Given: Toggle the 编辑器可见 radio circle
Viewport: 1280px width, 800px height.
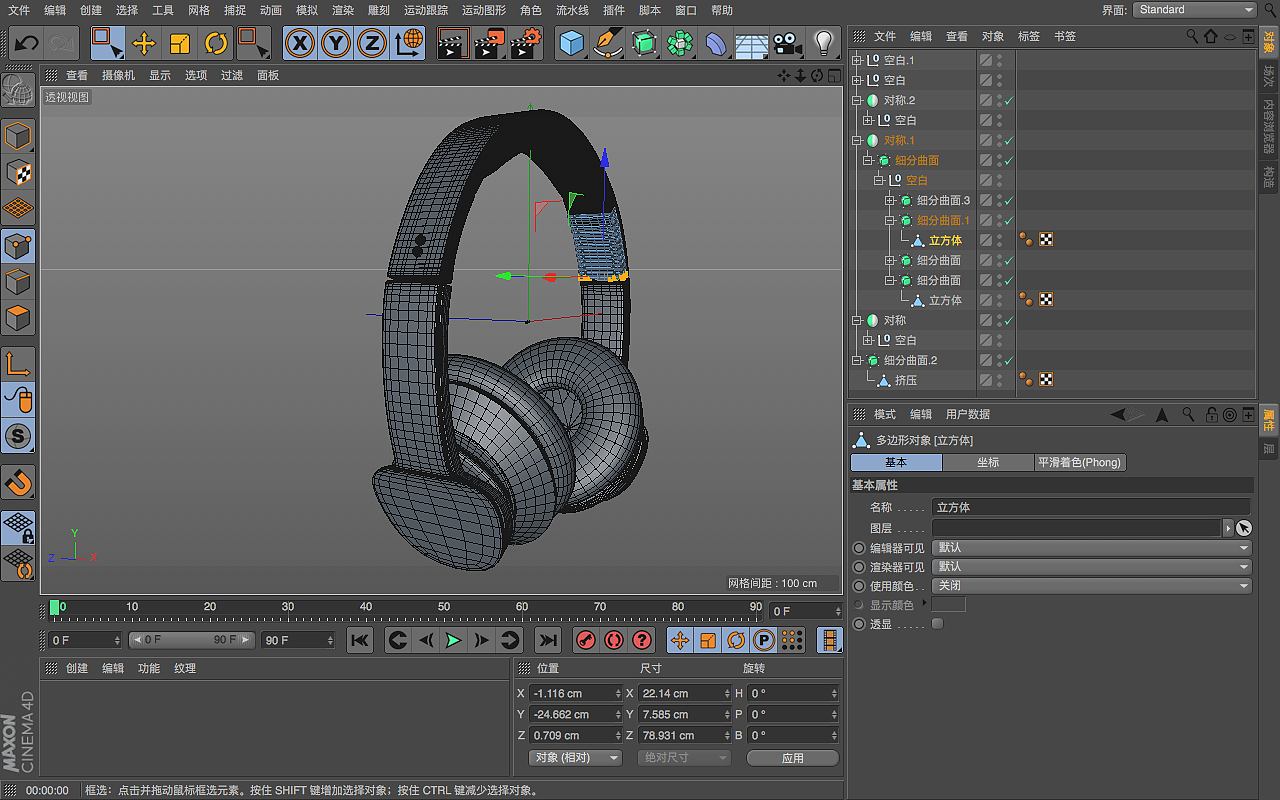Looking at the screenshot, I should [859, 548].
